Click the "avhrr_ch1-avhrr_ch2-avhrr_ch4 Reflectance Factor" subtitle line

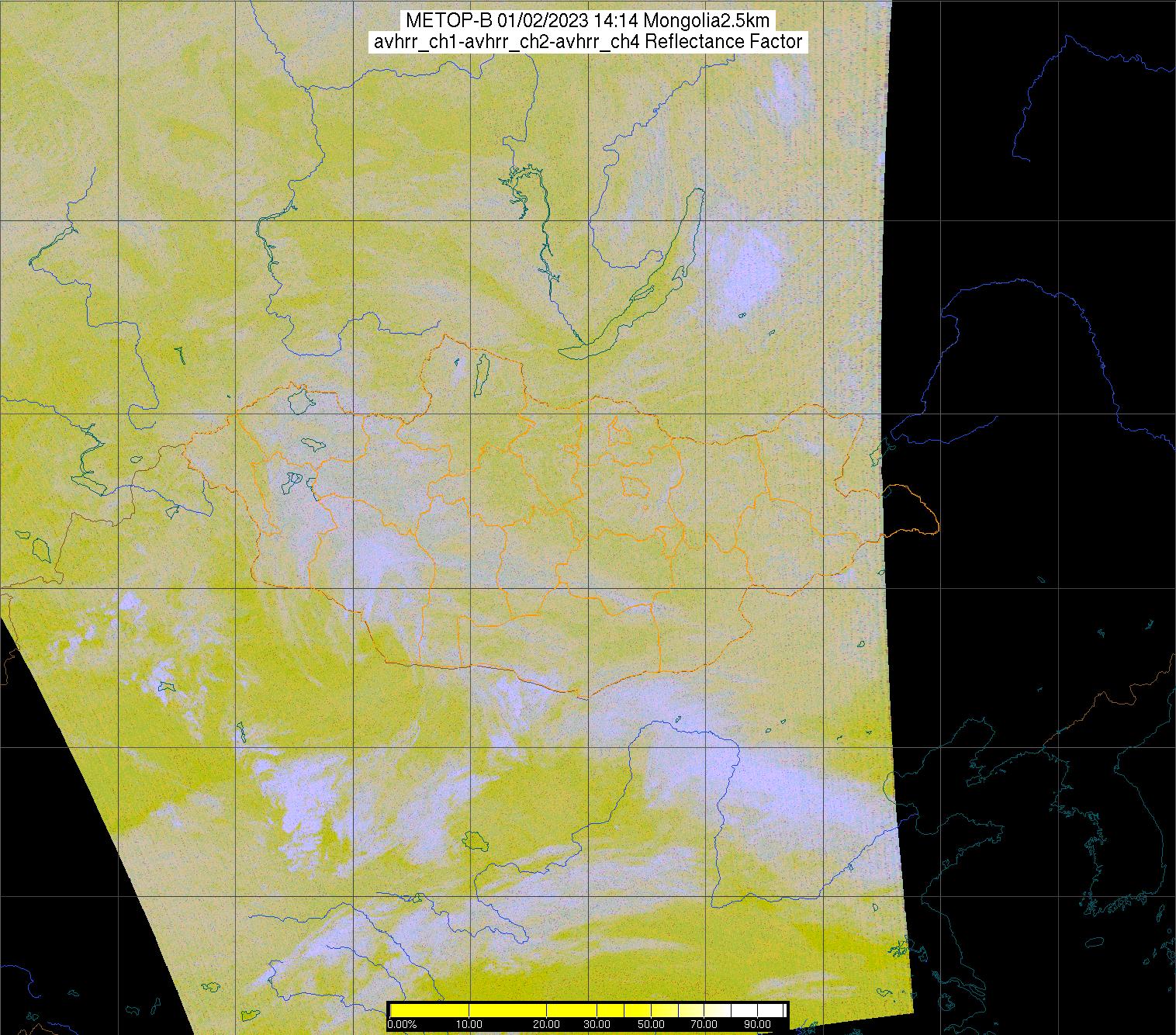pos(588,41)
